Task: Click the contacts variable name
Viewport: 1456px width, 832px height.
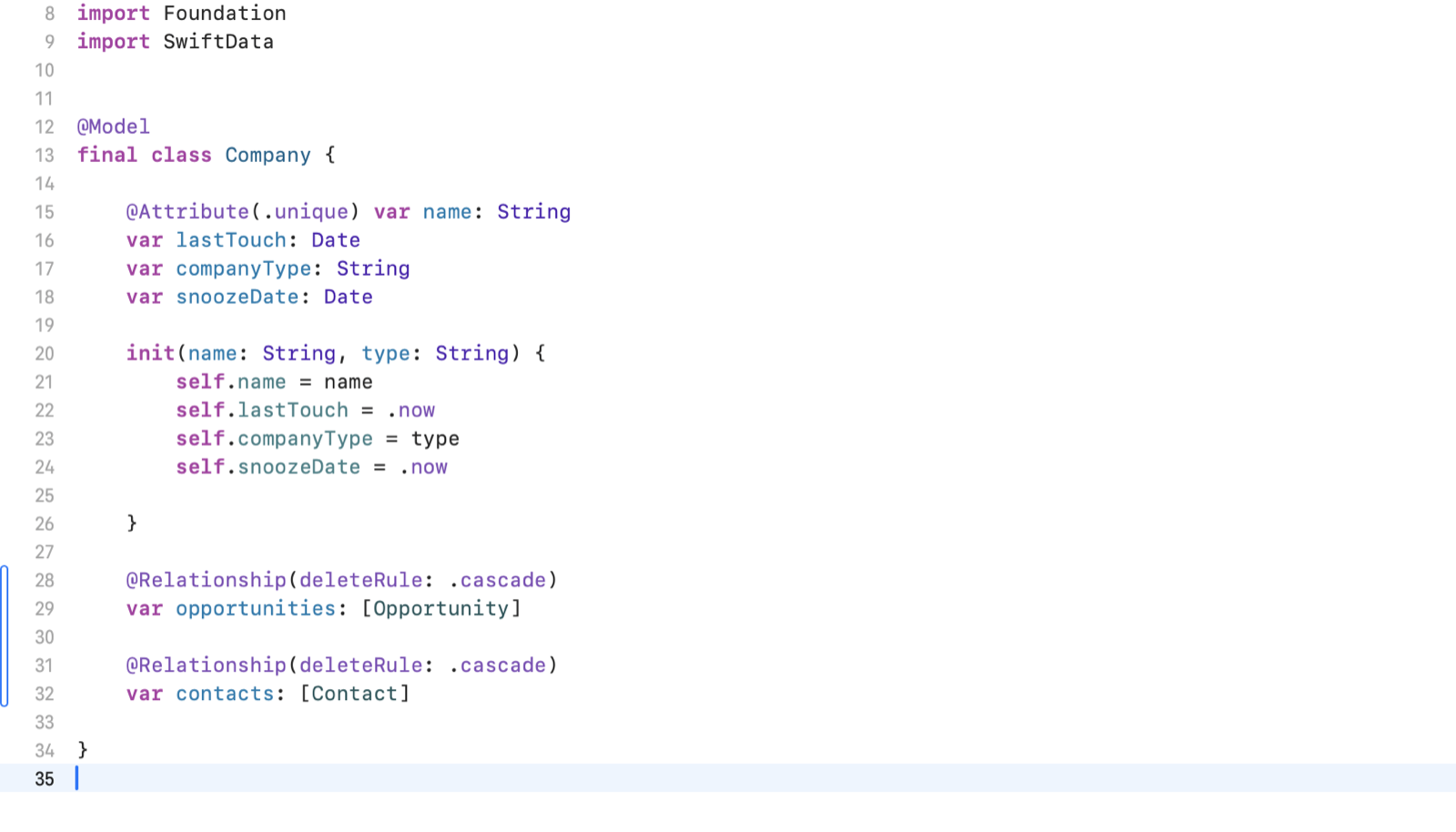Action: click(x=225, y=694)
